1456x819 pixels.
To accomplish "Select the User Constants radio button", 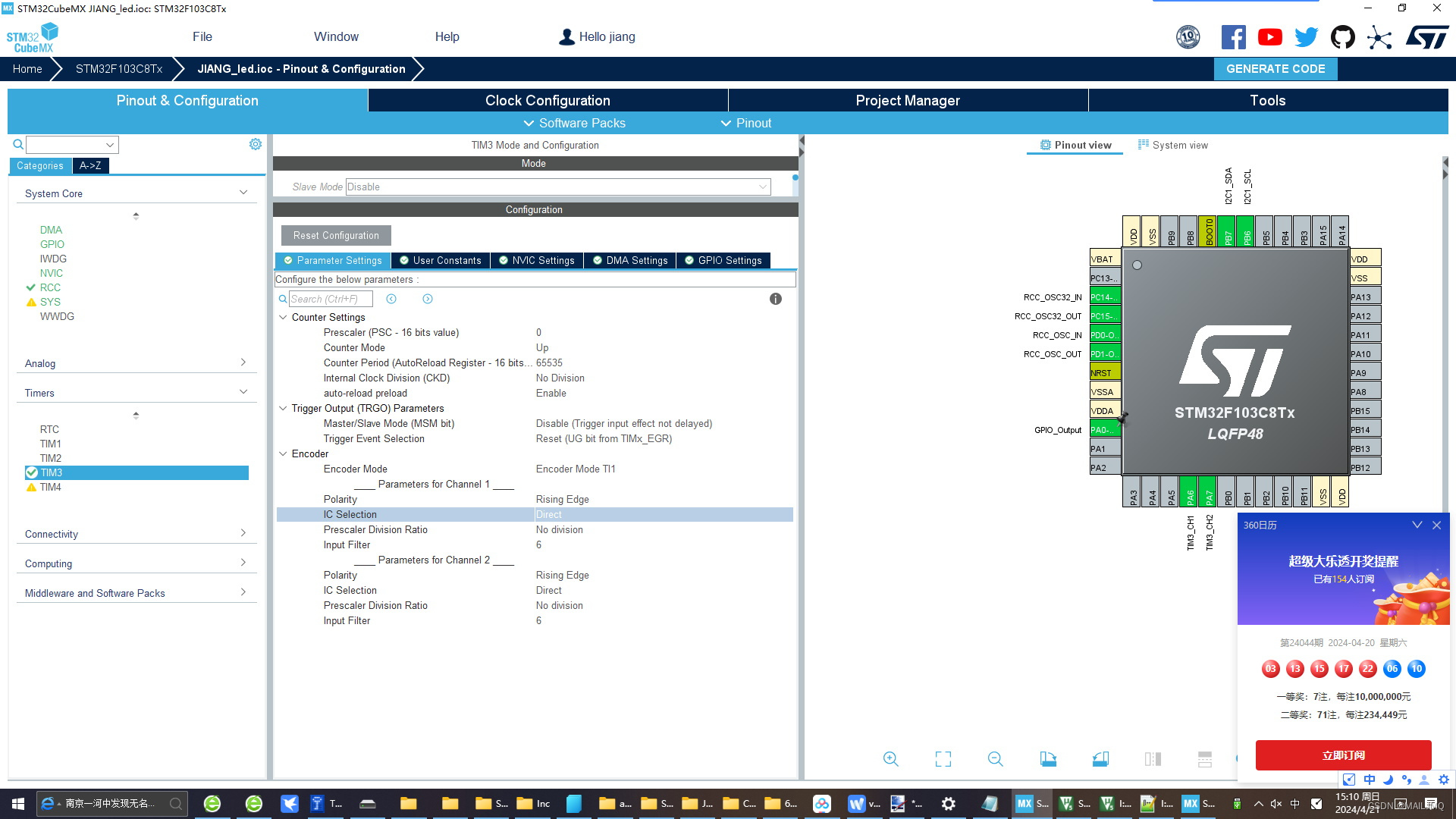I will click(441, 260).
